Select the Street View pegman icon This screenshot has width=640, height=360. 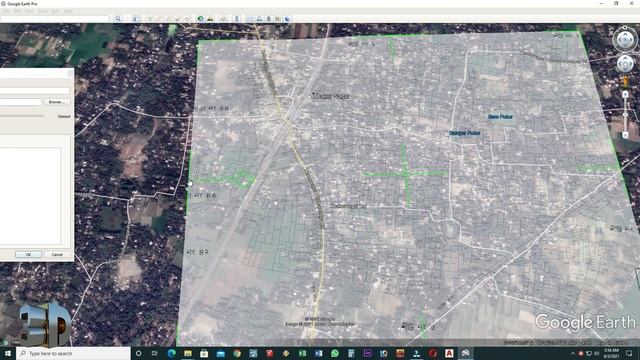[x=625, y=81]
